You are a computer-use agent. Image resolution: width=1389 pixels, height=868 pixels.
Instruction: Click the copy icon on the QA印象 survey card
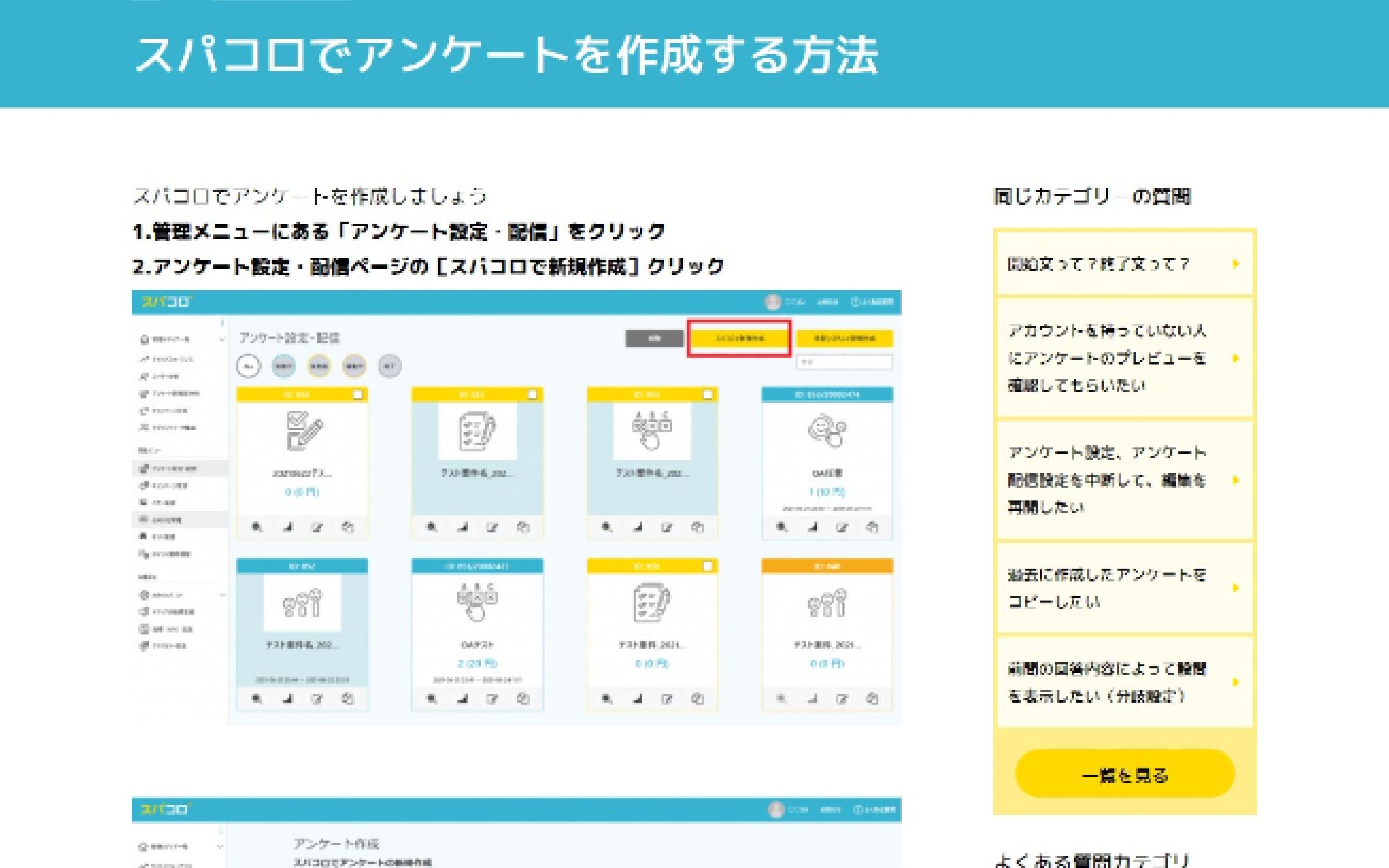(872, 527)
